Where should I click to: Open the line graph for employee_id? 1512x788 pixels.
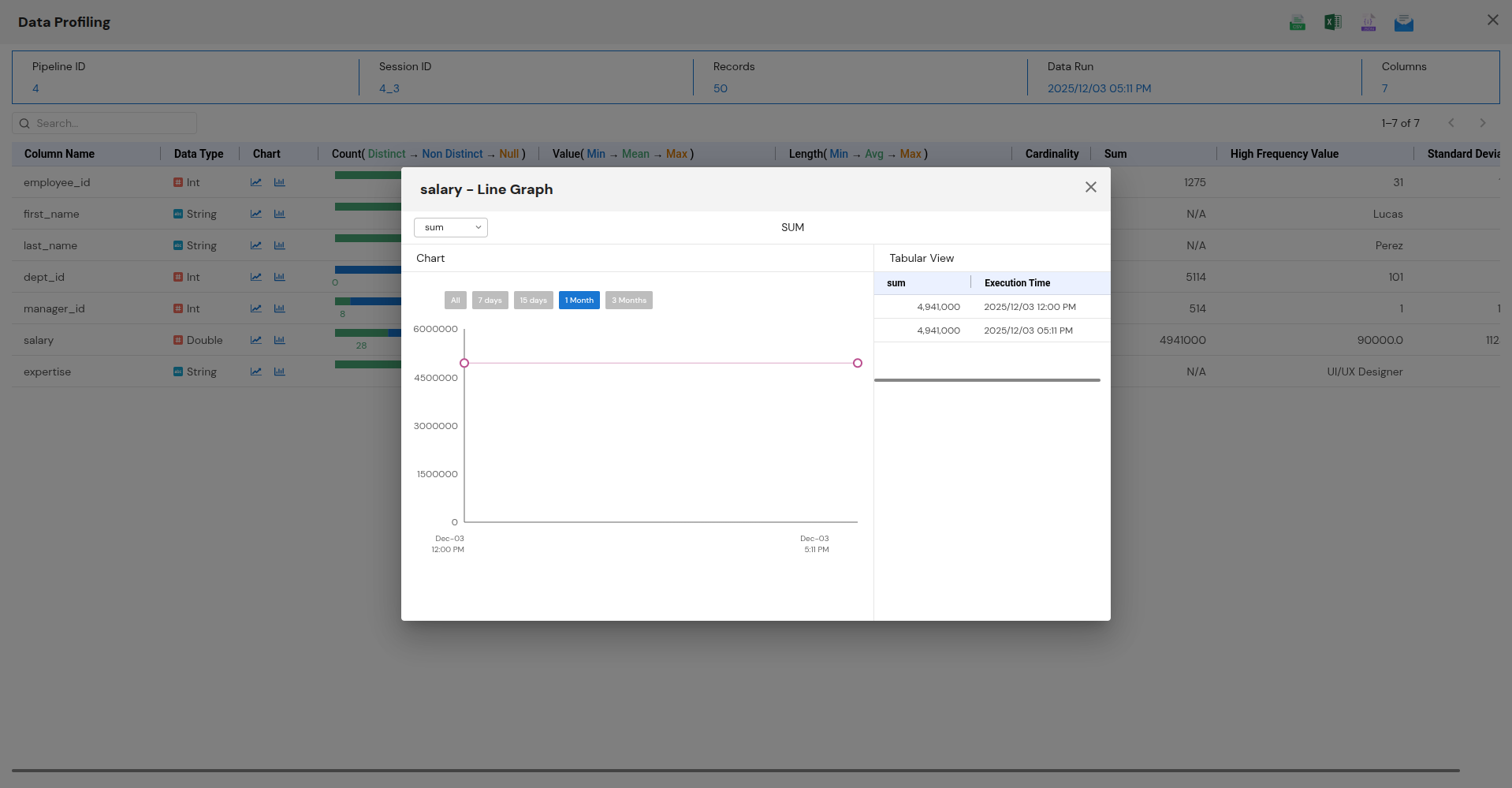click(255, 182)
